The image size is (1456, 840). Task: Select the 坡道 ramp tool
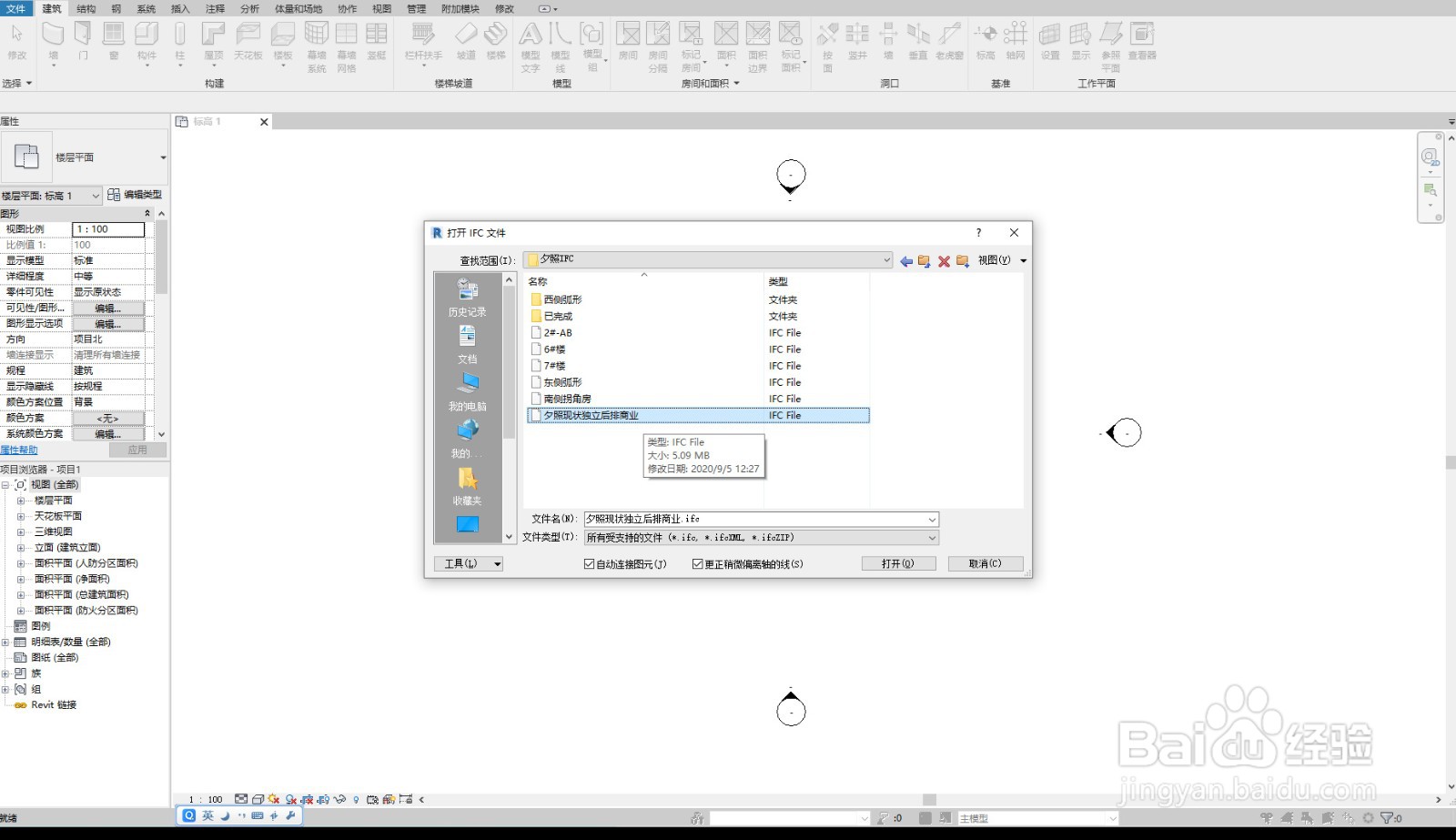pos(466,42)
